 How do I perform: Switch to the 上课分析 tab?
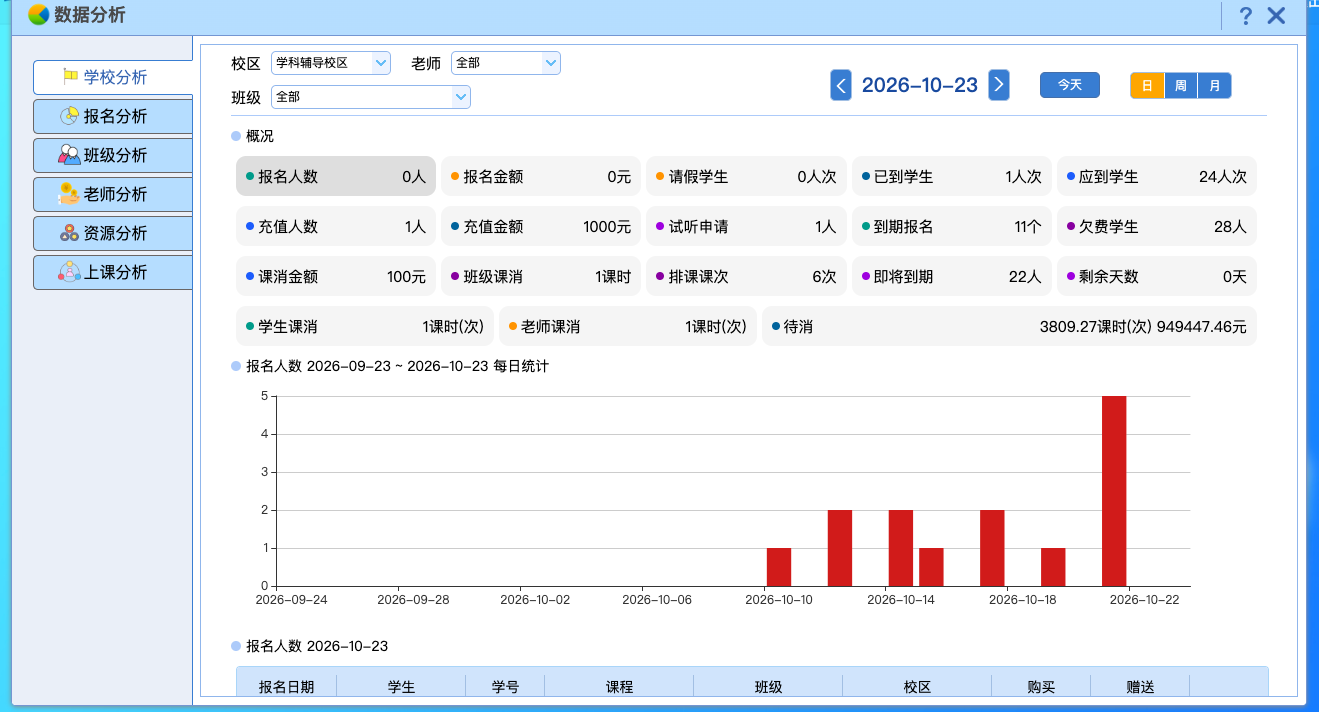[113, 272]
